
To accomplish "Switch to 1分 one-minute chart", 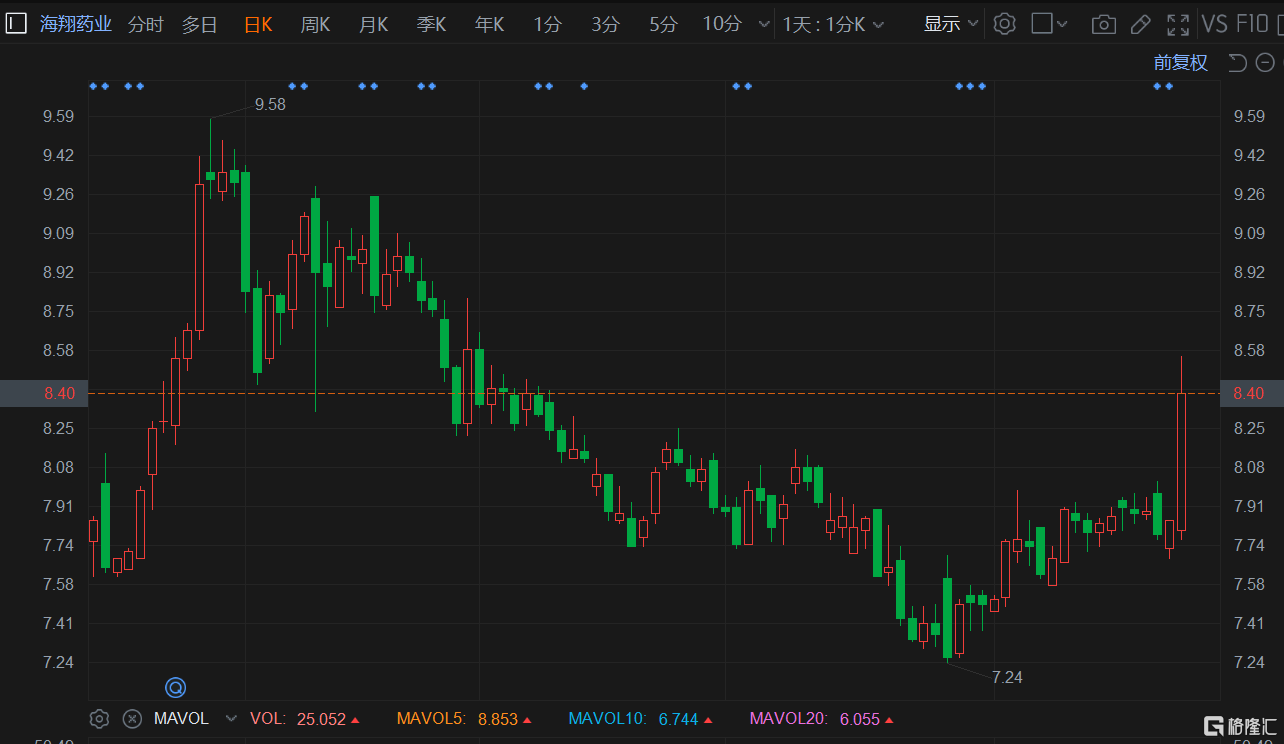I will 547,24.
